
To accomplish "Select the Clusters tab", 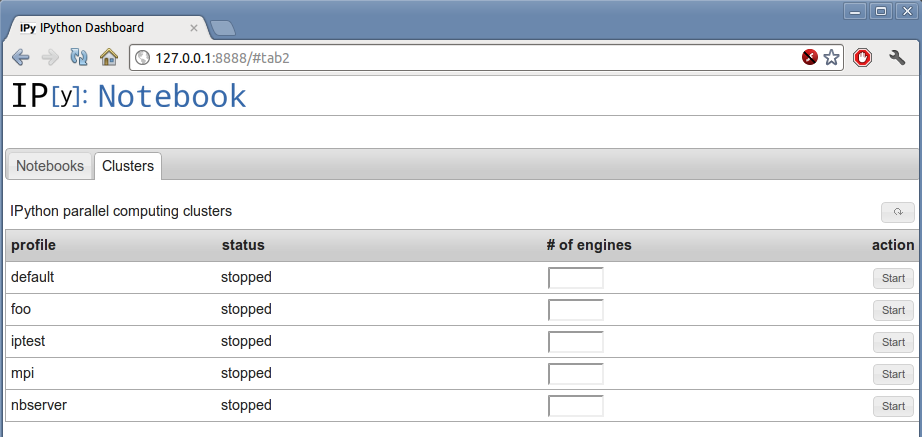I will [128, 166].
